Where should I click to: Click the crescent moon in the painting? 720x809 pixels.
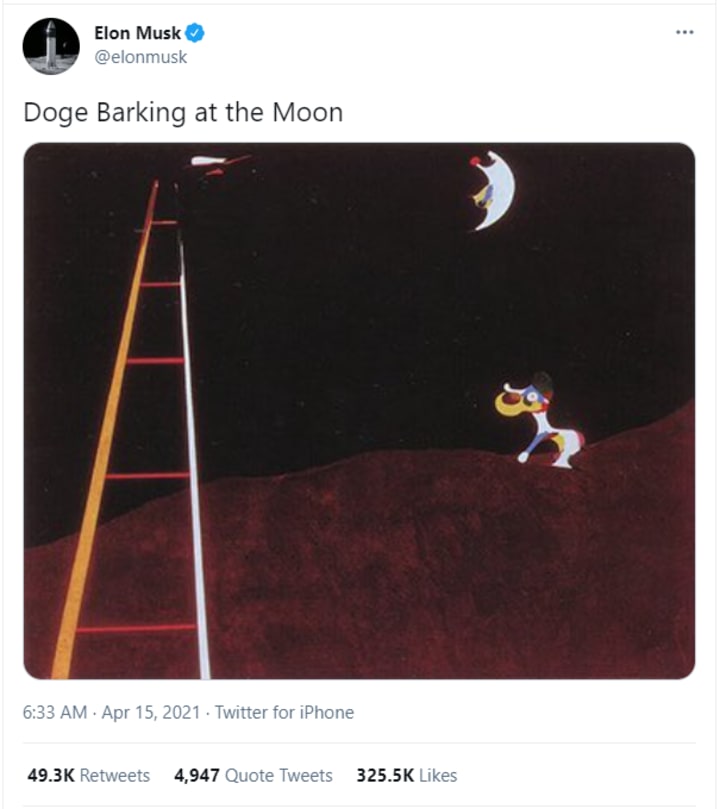pos(493,190)
